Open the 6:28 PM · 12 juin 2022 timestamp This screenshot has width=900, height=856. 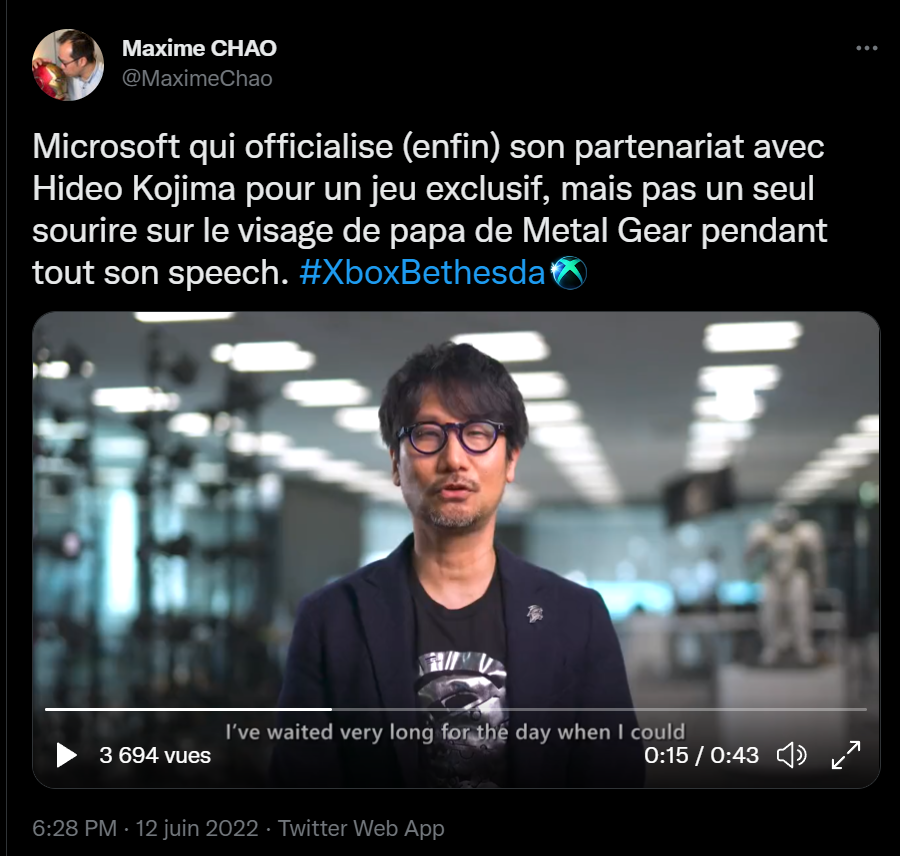[145, 828]
